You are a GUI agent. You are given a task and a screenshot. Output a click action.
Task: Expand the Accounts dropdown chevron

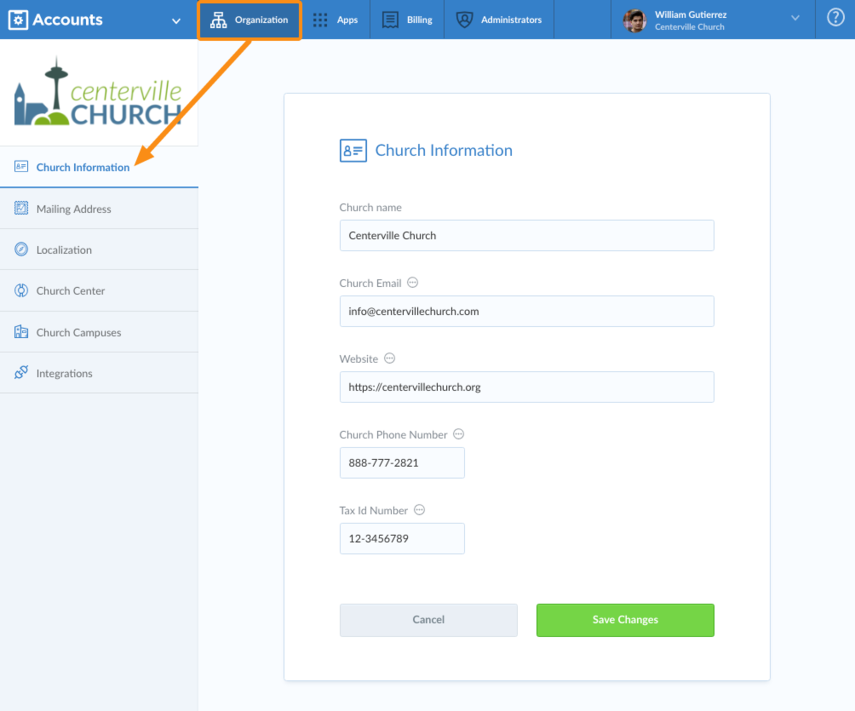click(176, 19)
